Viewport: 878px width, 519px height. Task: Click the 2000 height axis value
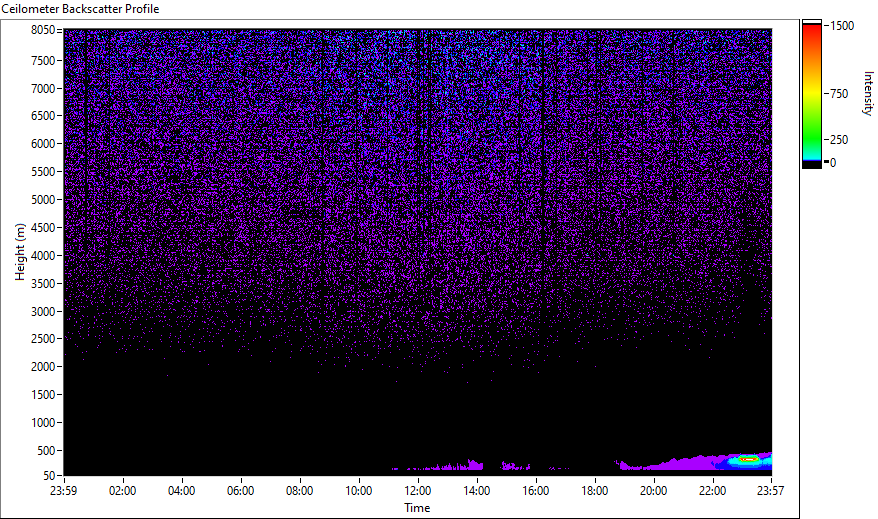43,367
